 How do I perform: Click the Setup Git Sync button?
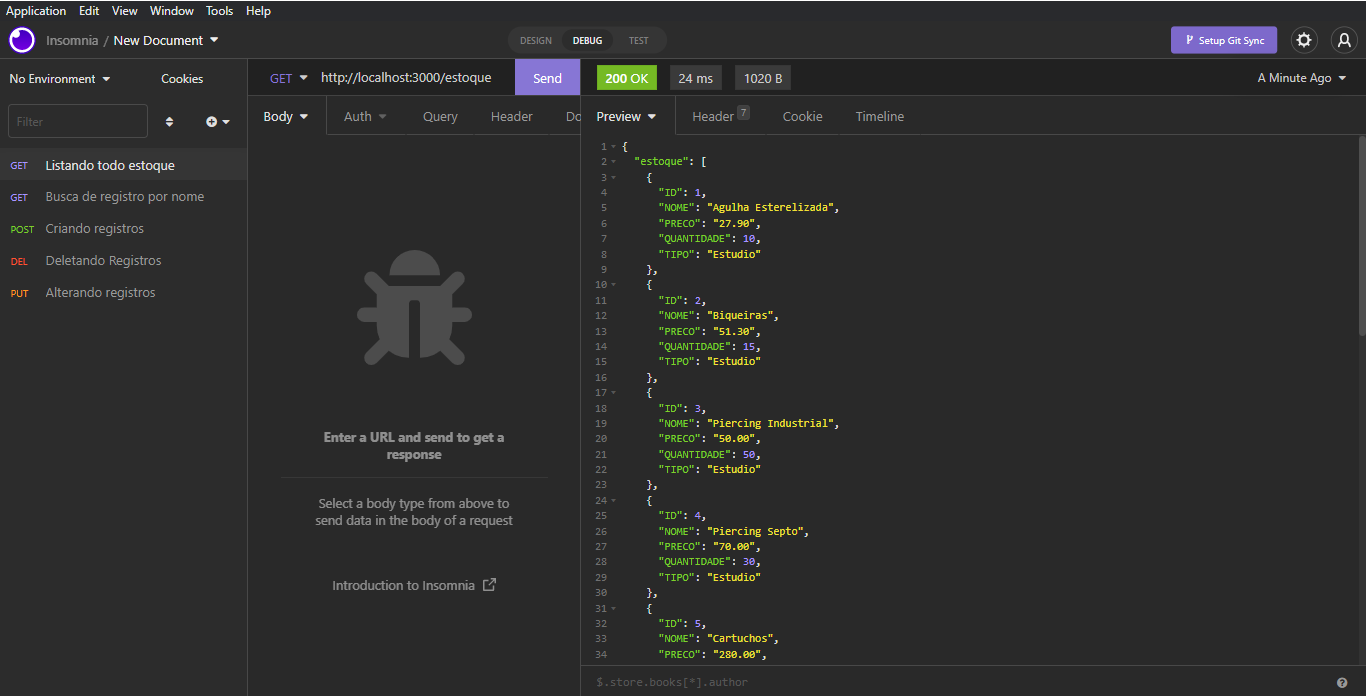pos(1223,40)
